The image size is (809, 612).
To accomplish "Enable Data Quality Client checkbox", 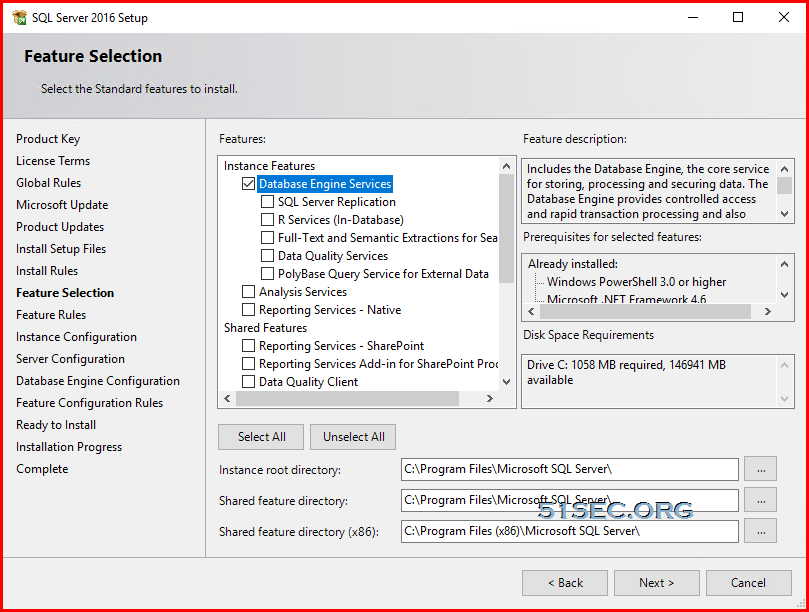I will click(x=248, y=382).
